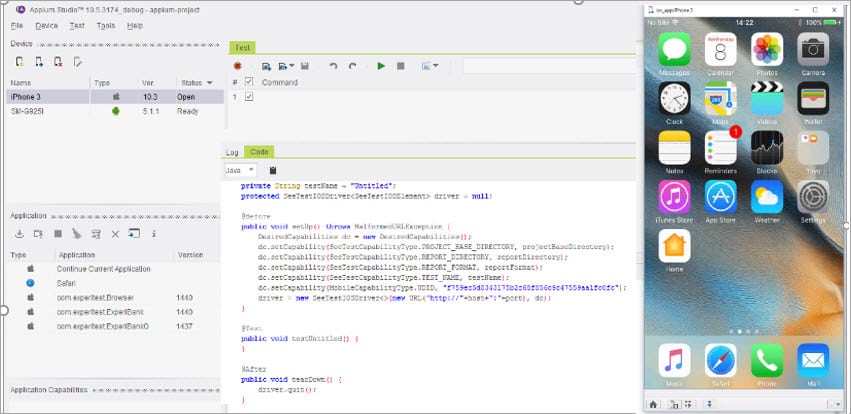Click the copy code clipboard icon
Viewport: 851px width, 414px height.
[x=273, y=171]
